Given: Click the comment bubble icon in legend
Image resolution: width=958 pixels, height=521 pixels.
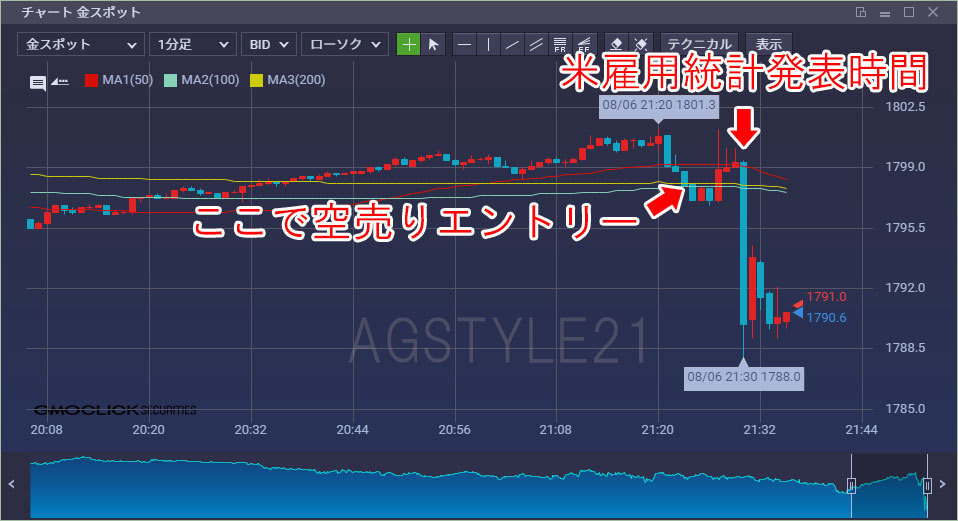Looking at the screenshot, I should point(38,82).
